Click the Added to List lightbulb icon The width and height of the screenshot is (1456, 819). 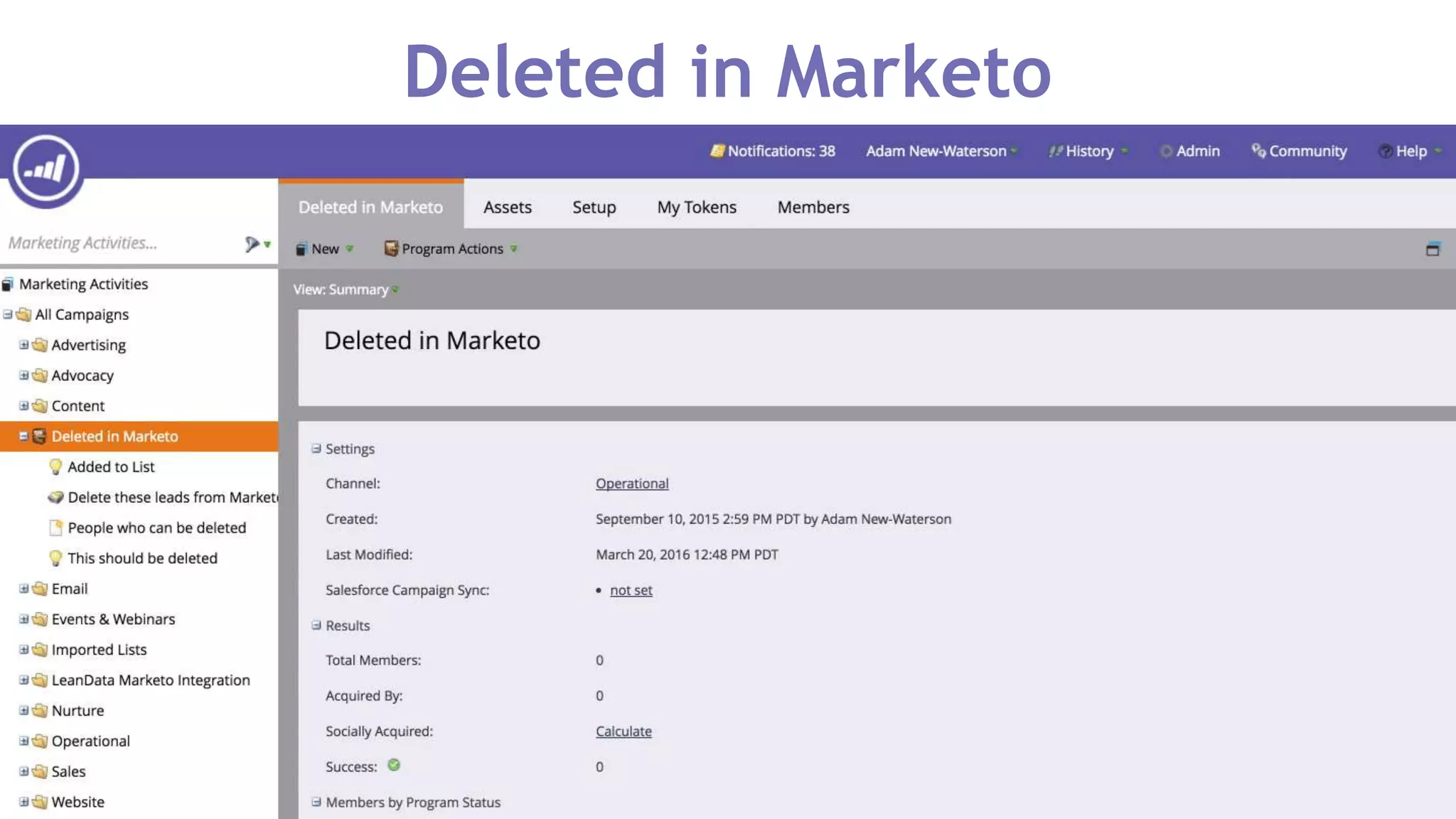[55, 467]
